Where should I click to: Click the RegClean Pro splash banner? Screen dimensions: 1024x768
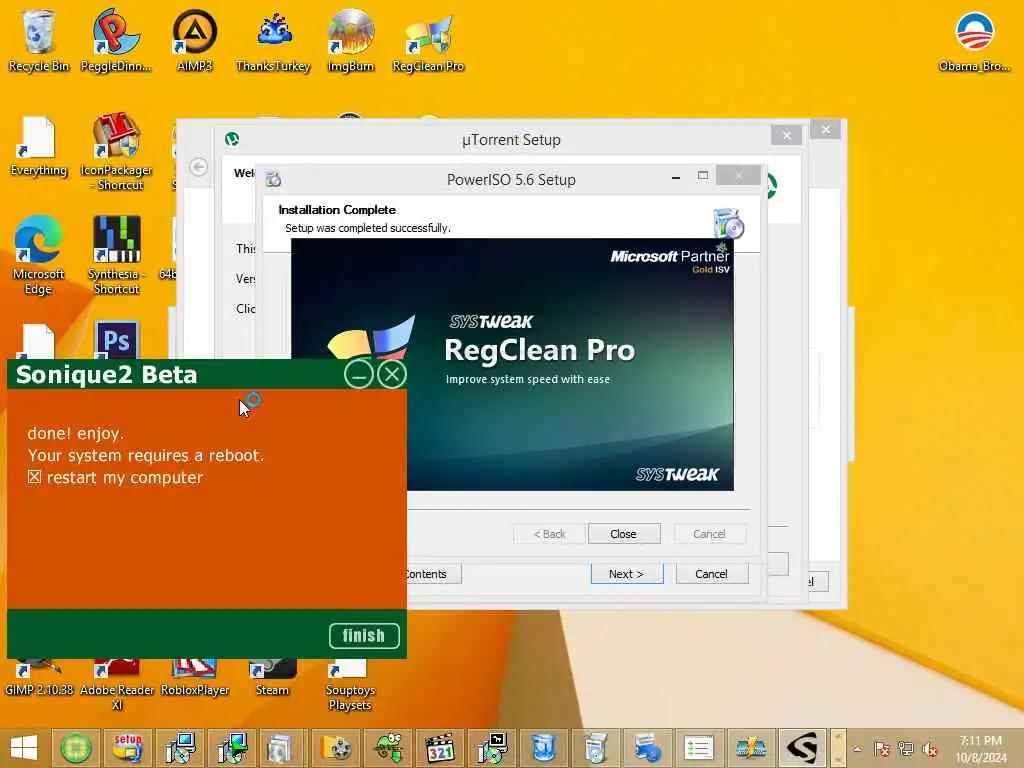pyautogui.click(x=512, y=364)
